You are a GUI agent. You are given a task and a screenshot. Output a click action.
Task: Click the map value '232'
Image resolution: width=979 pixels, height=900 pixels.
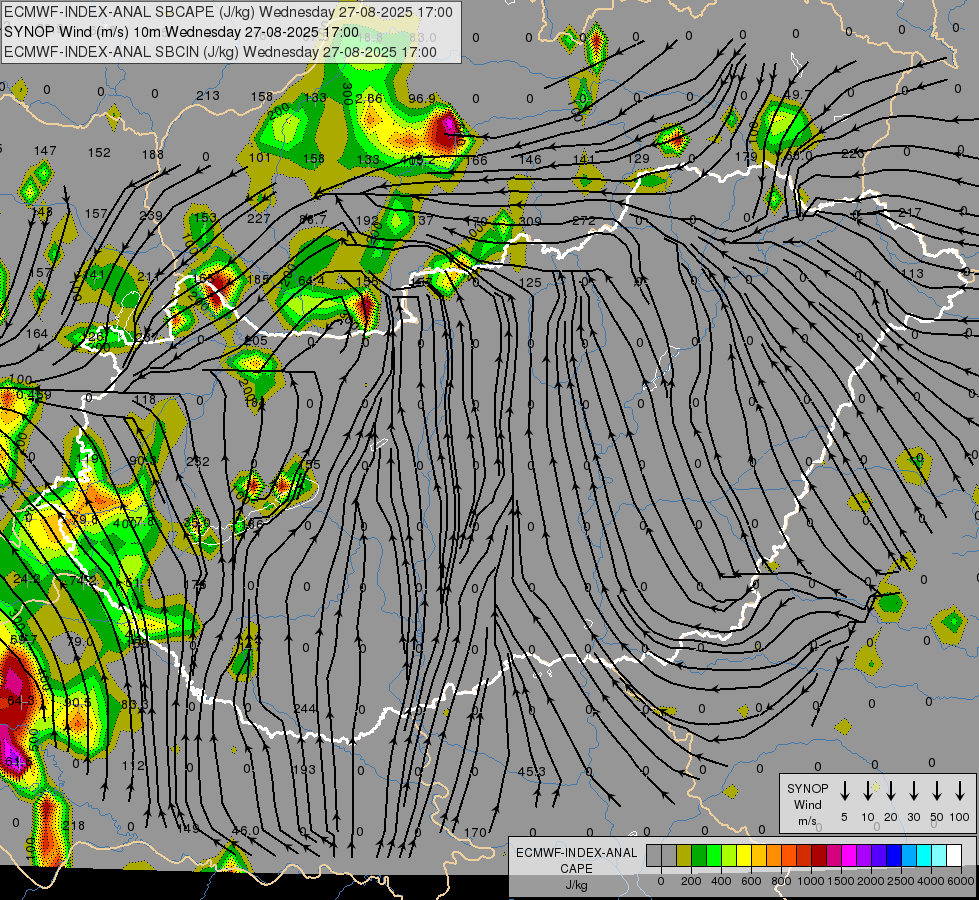pyautogui.click(x=198, y=462)
